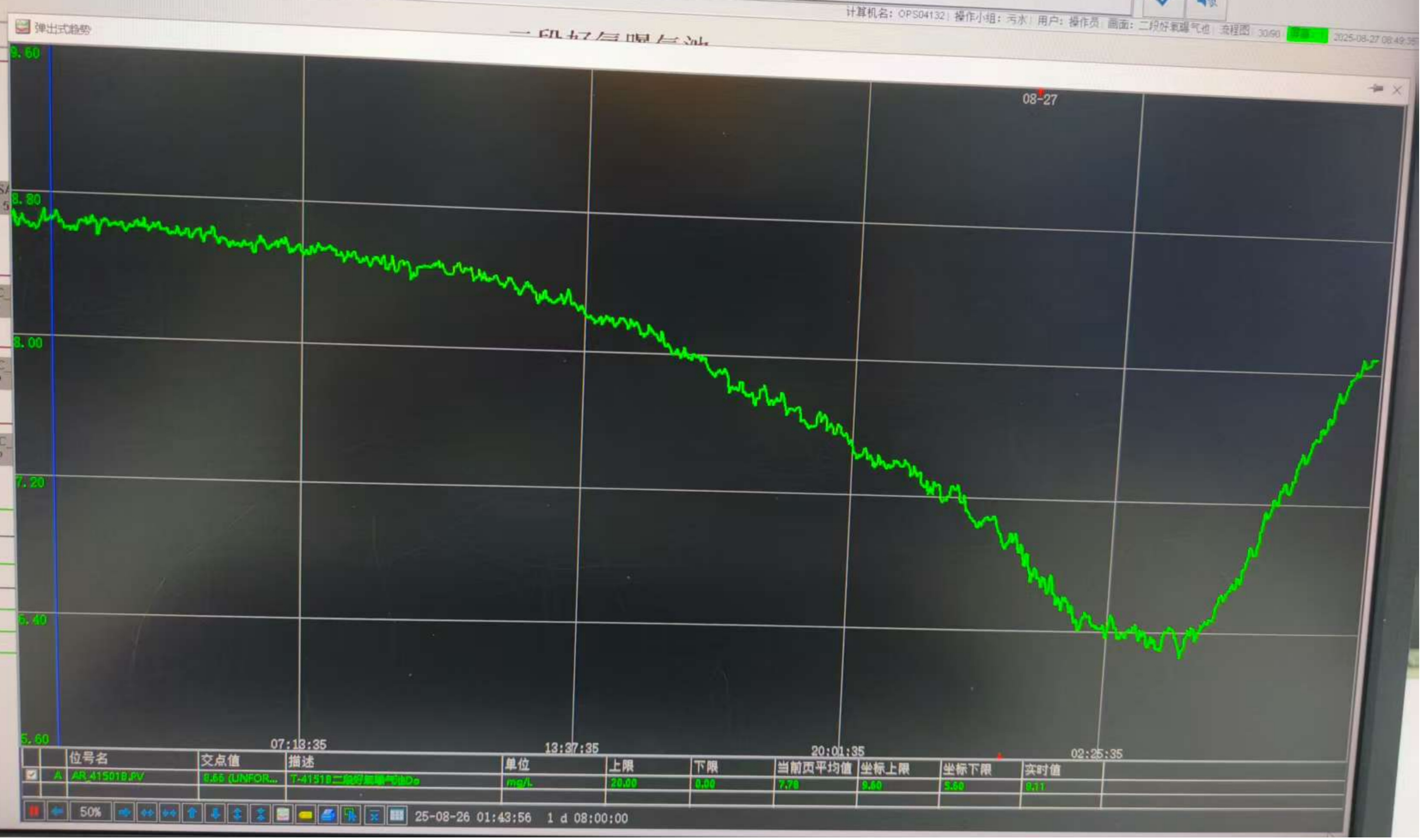Viewport: 1420px width, 840px height.
Task: Click the 坐标上限 column header
Action: point(885,769)
